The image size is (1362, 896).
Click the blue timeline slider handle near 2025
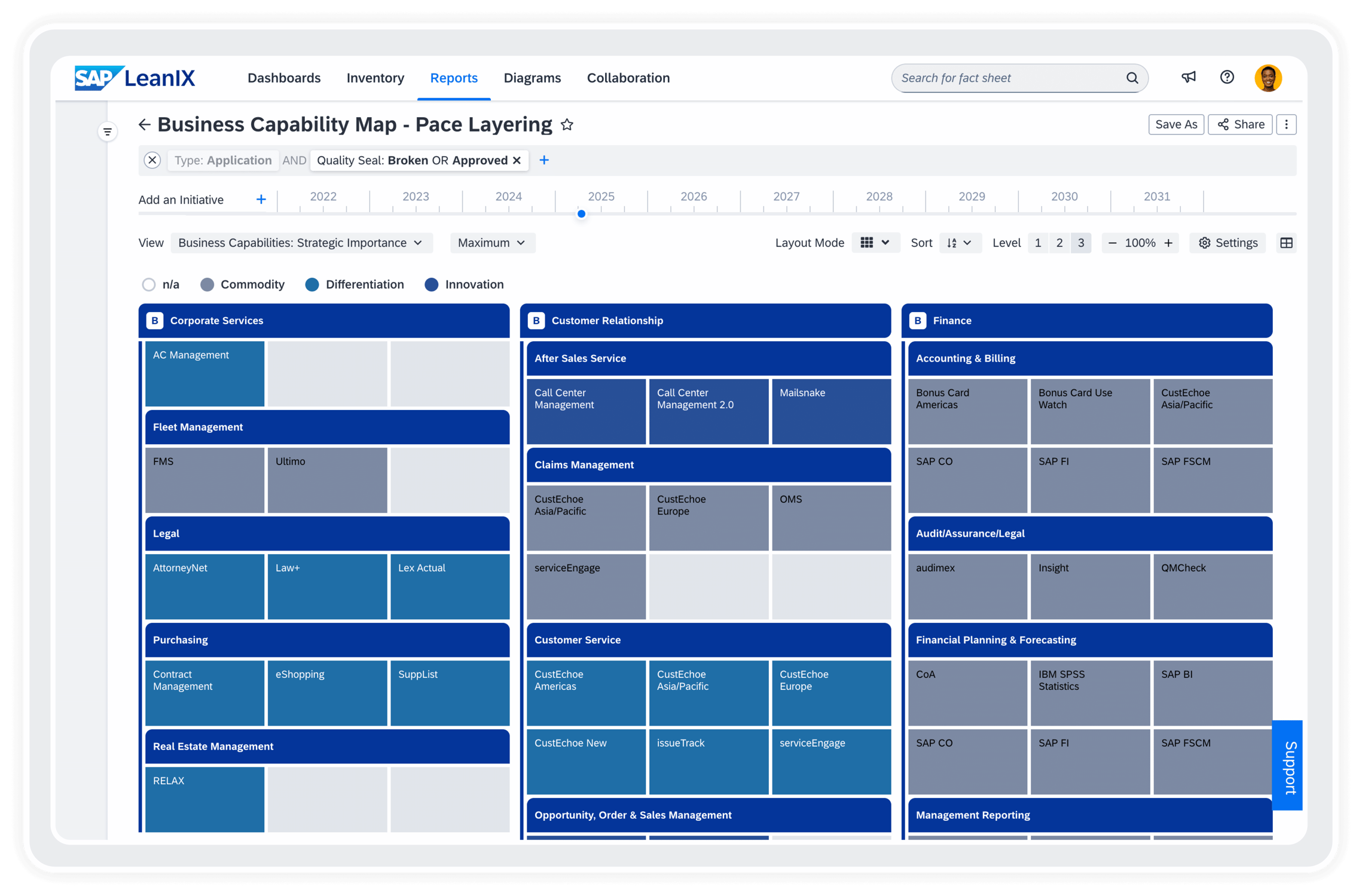(x=581, y=213)
